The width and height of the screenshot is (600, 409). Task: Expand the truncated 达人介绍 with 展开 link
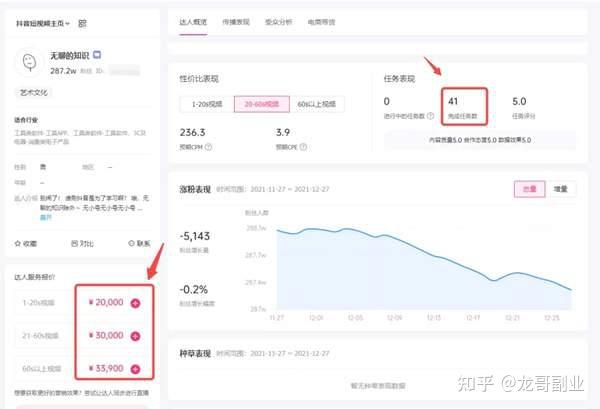pos(46,217)
